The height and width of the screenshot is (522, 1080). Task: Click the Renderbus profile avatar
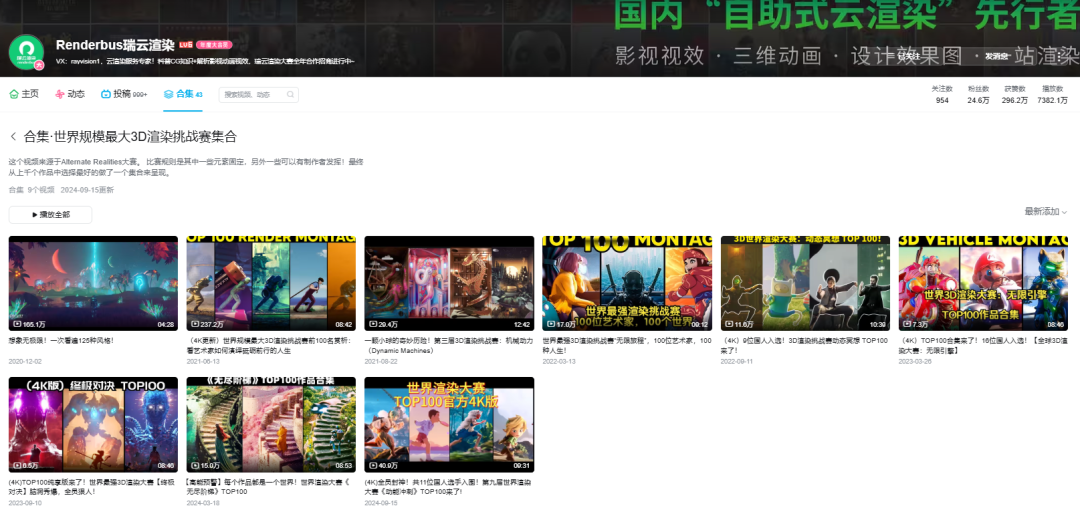pyautogui.click(x=26, y=53)
